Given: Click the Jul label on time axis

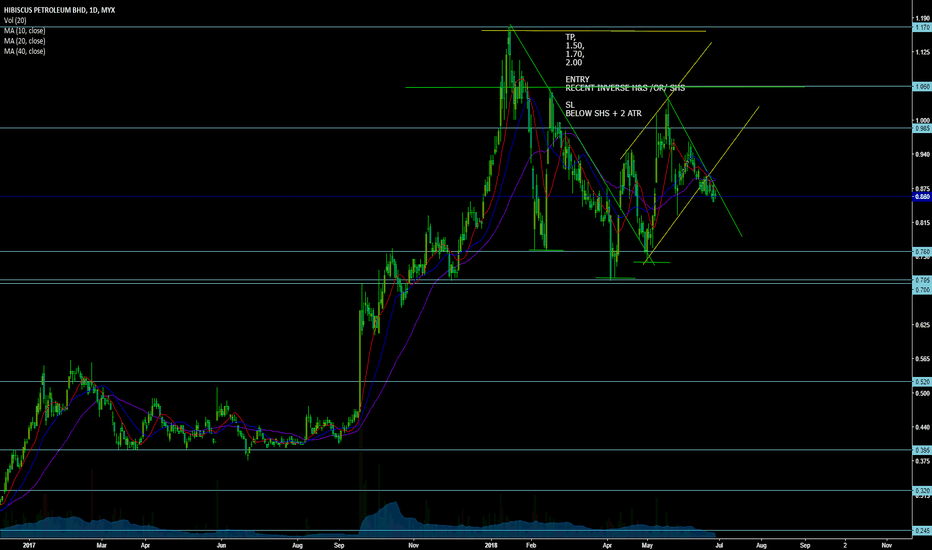Looking at the screenshot, I should [719, 545].
